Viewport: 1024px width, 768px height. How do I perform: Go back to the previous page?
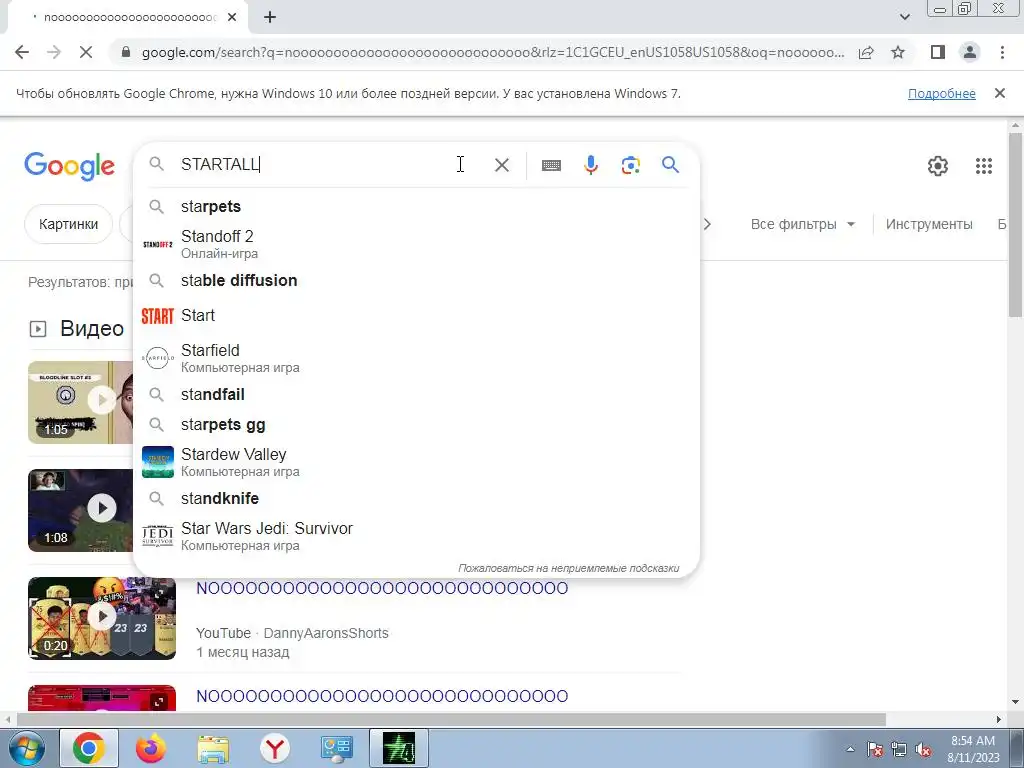tap(22, 52)
